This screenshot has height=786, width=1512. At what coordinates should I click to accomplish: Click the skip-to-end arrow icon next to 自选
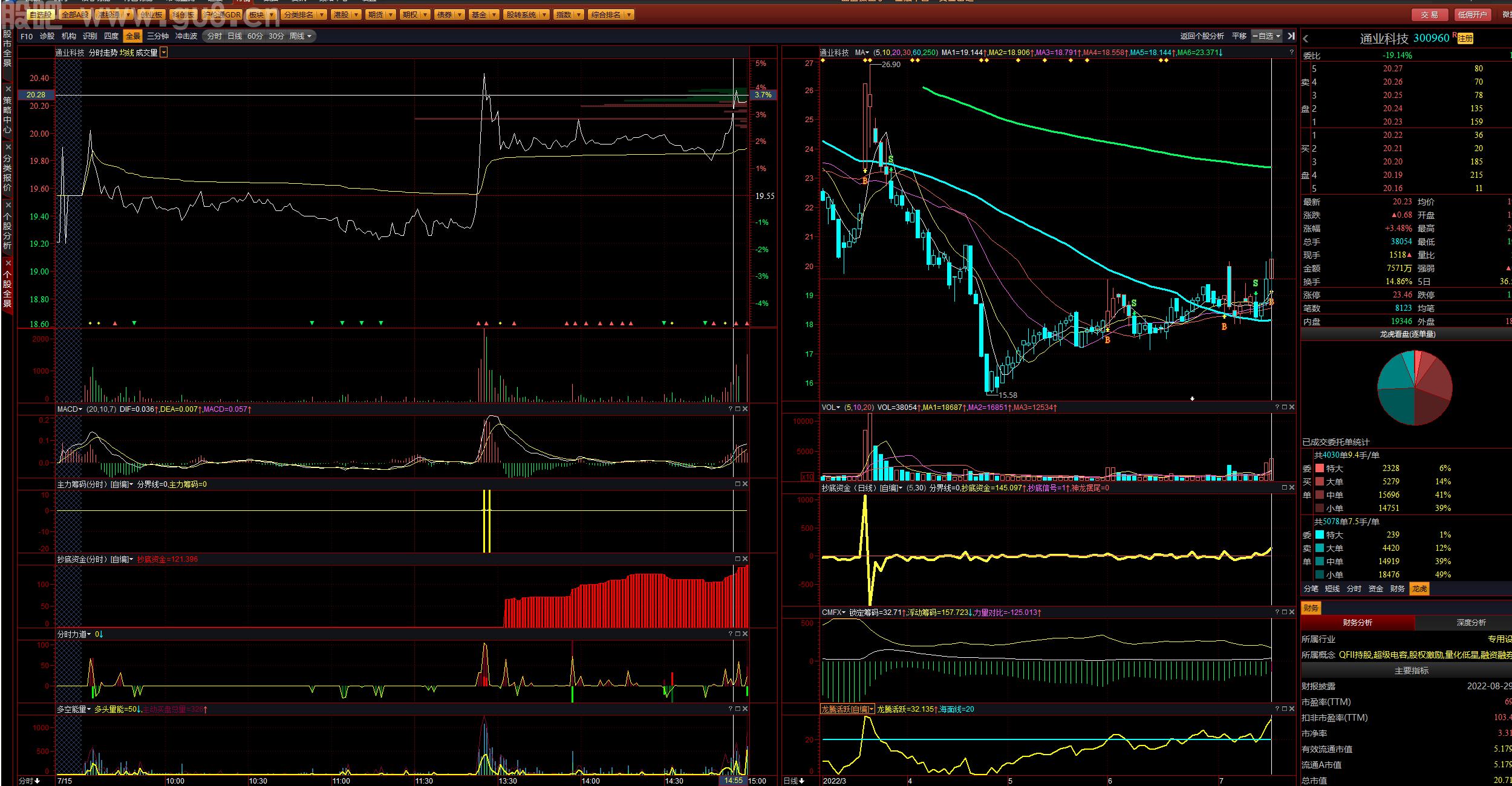tap(1291, 36)
